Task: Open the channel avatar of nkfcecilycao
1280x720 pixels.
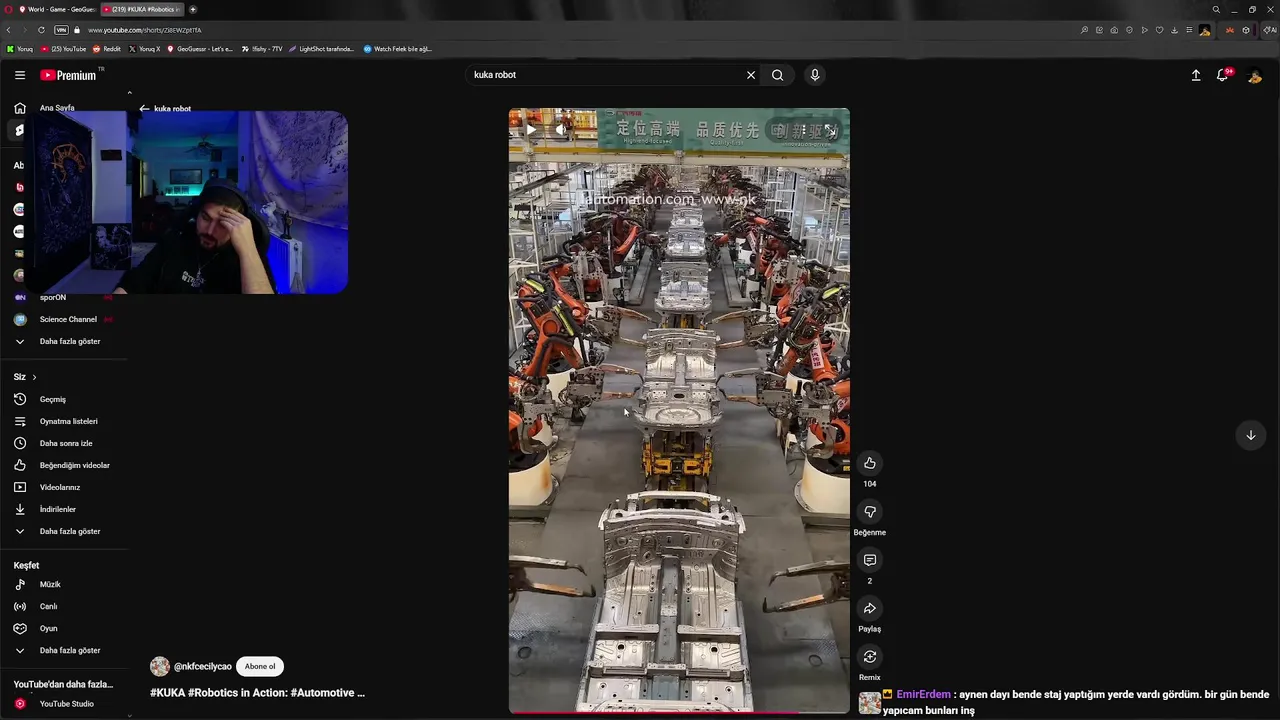Action: 160,666
